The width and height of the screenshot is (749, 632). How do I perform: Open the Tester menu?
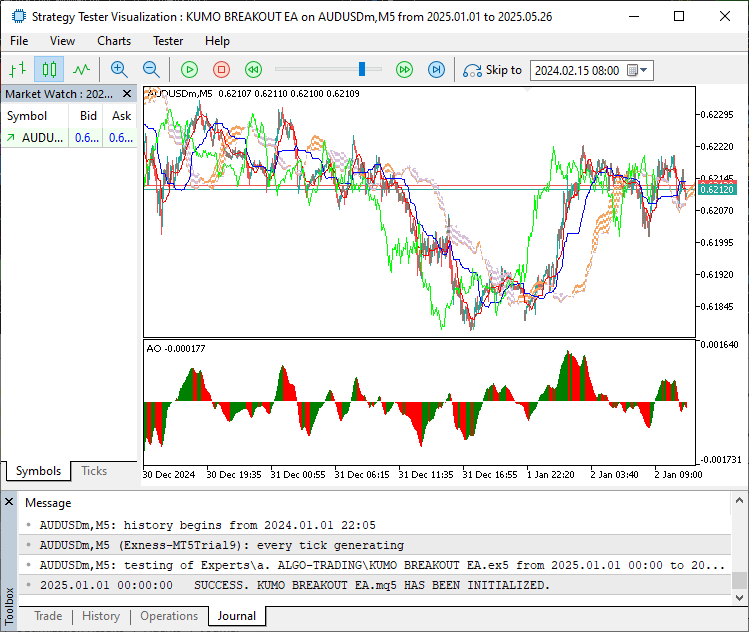point(168,41)
